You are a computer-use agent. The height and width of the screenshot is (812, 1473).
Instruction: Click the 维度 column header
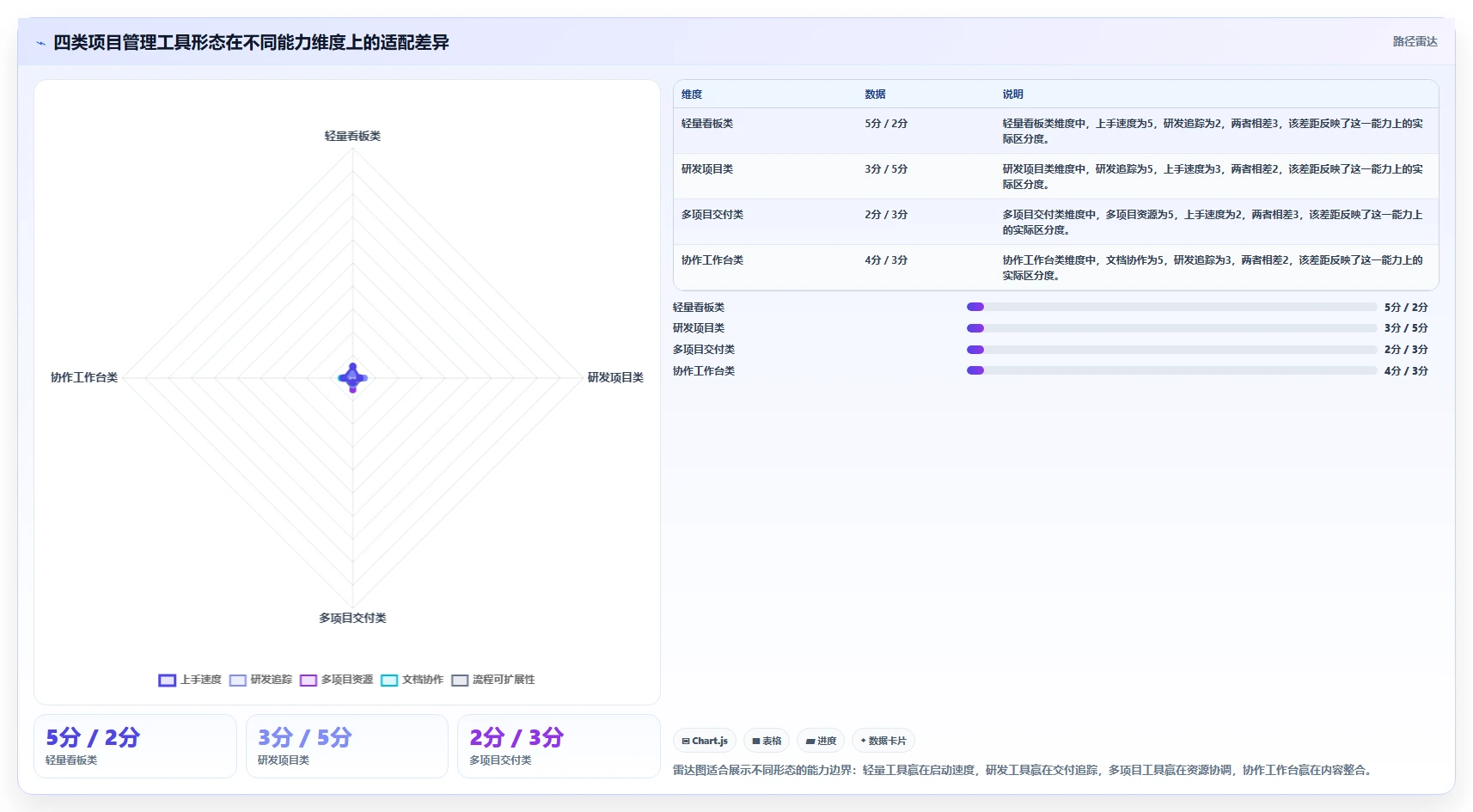tap(692, 95)
